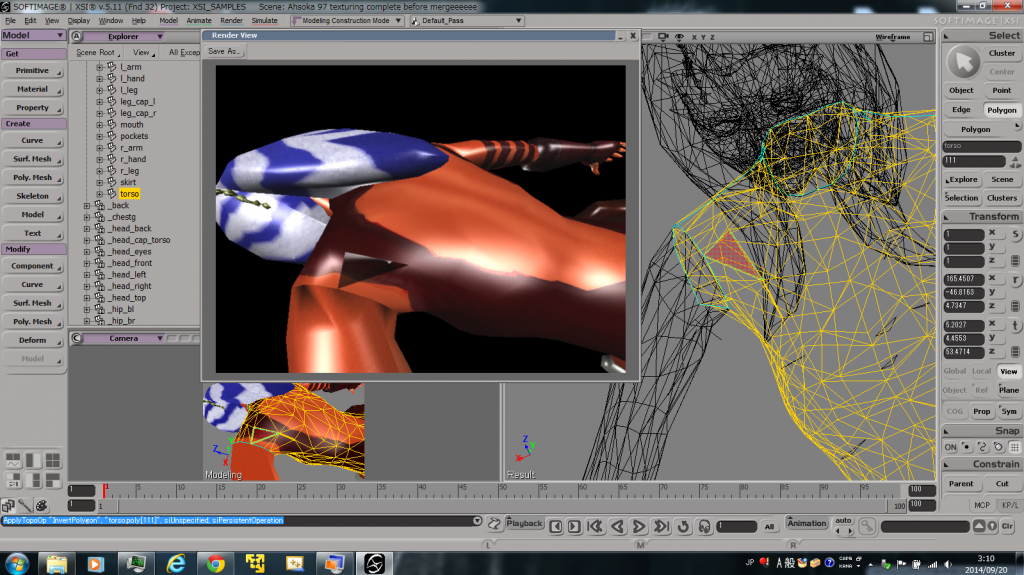Click the Deform button
This screenshot has height=575, width=1024.
pyautogui.click(x=33, y=340)
